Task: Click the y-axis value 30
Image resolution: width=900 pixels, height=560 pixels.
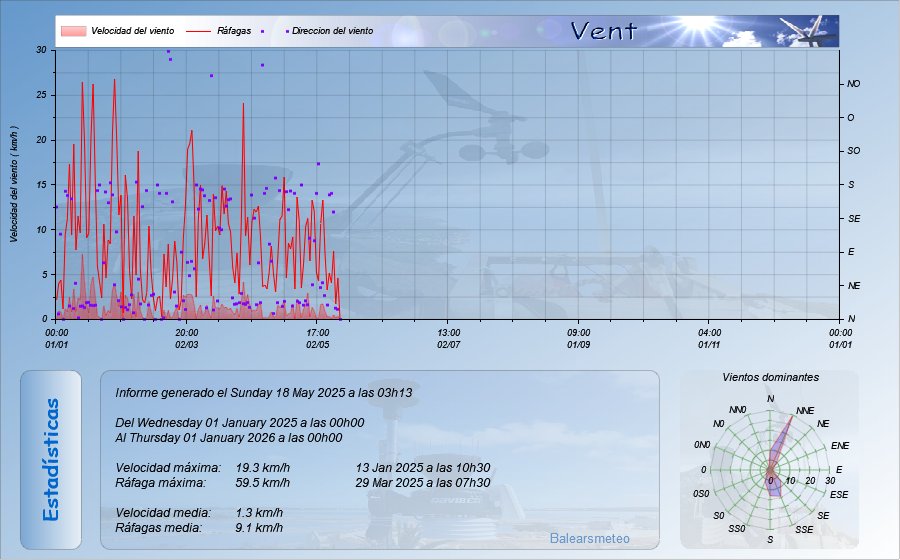Action: (41, 50)
